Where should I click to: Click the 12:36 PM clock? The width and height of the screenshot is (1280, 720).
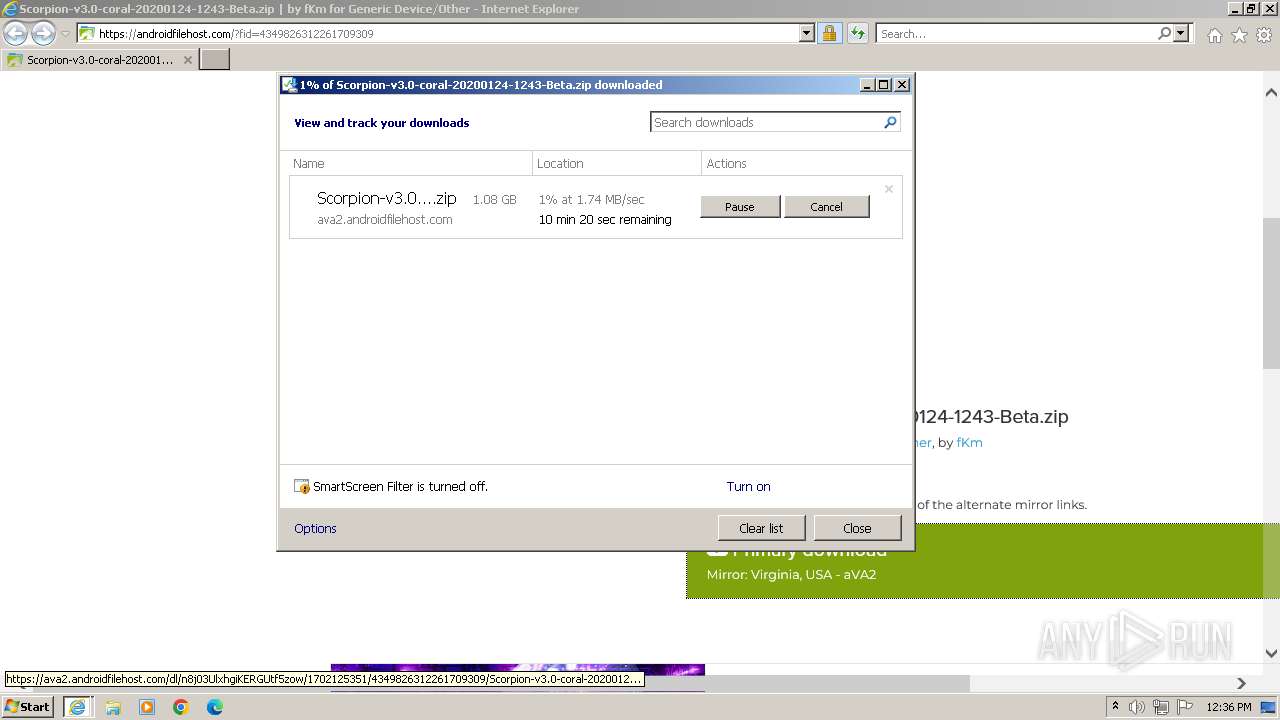pos(1229,707)
